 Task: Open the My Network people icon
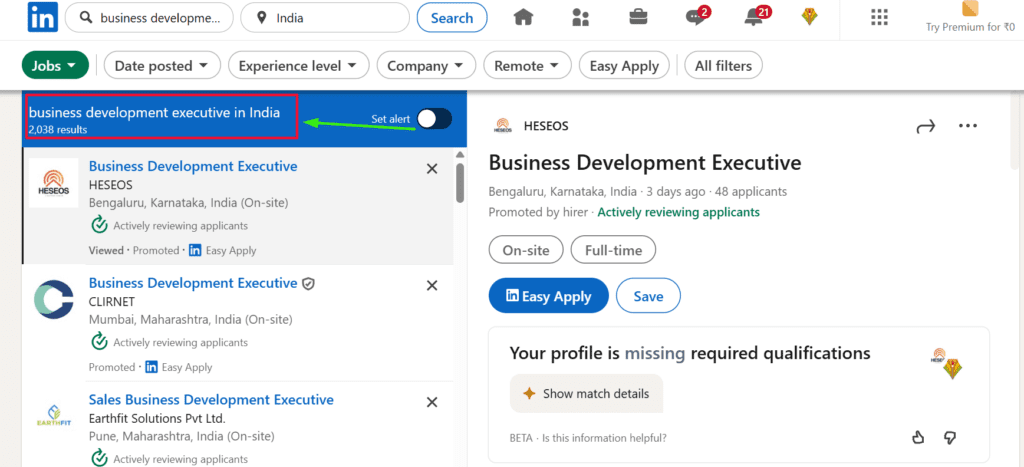[581, 18]
